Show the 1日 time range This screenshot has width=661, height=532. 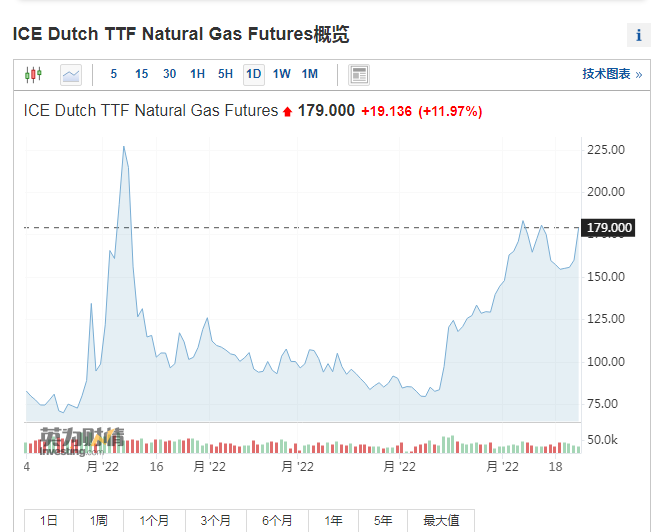point(49,521)
